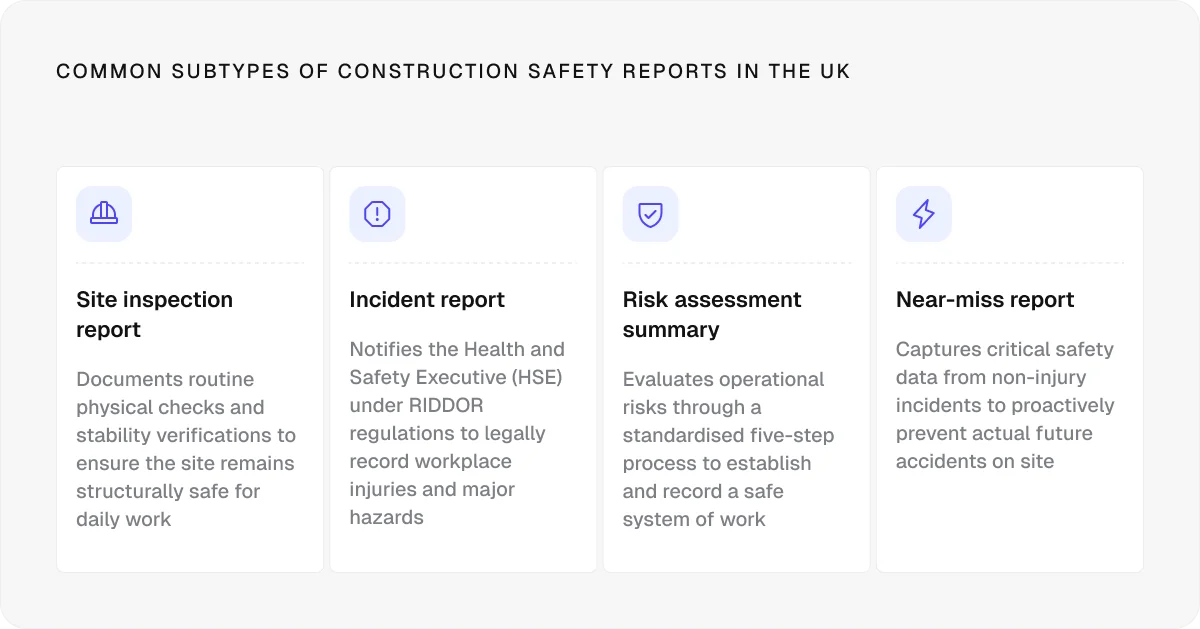Click the Site inspection report description text
This screenshot has width=1200, height=629.
click(x=186, y=449)
